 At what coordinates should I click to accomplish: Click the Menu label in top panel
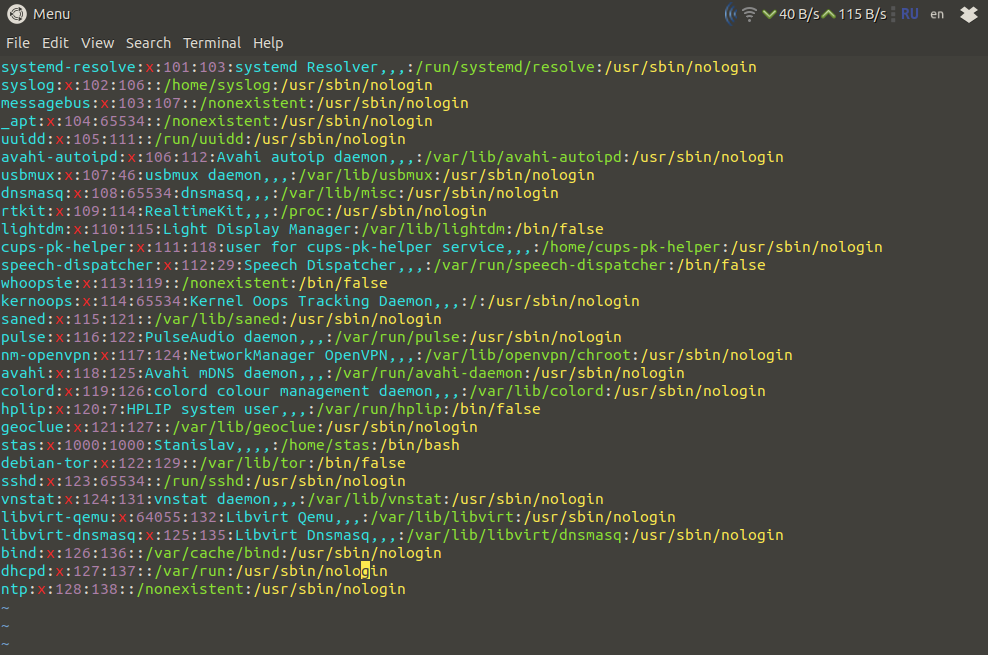click(52, 14)
